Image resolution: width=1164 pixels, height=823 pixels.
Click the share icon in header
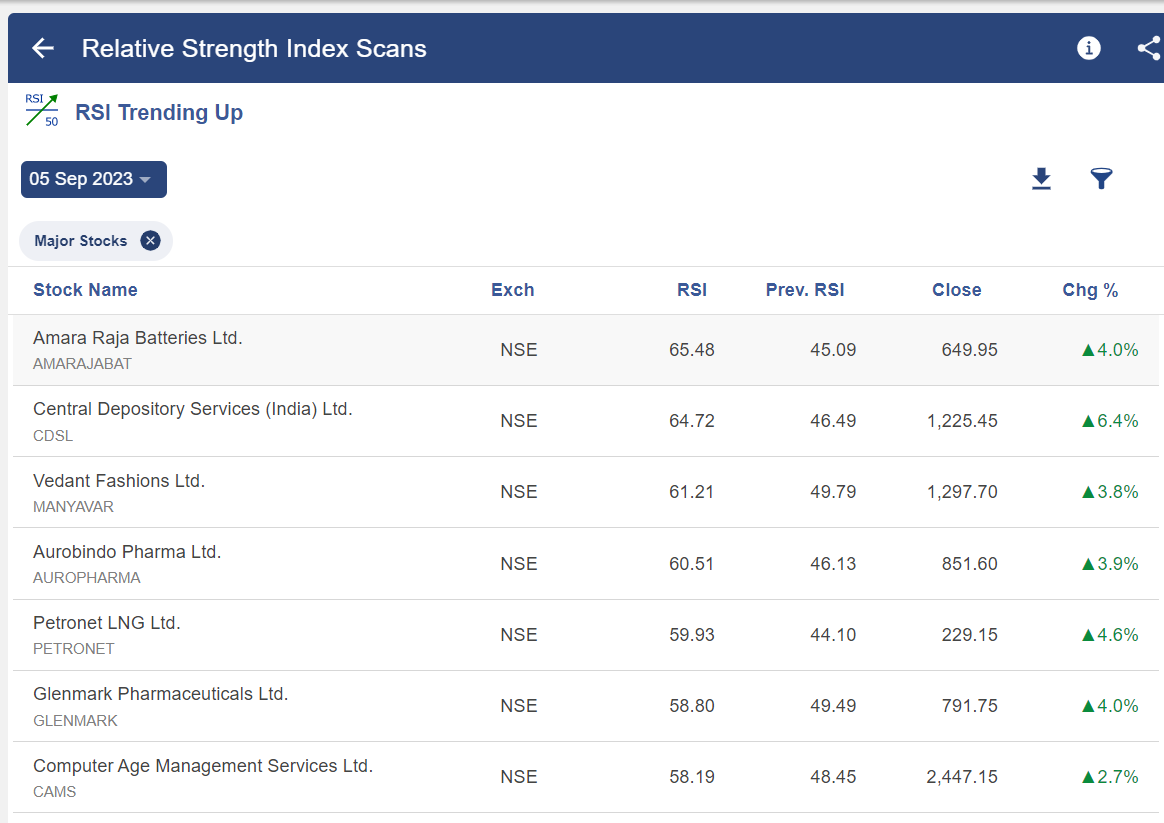(1149, 48)
